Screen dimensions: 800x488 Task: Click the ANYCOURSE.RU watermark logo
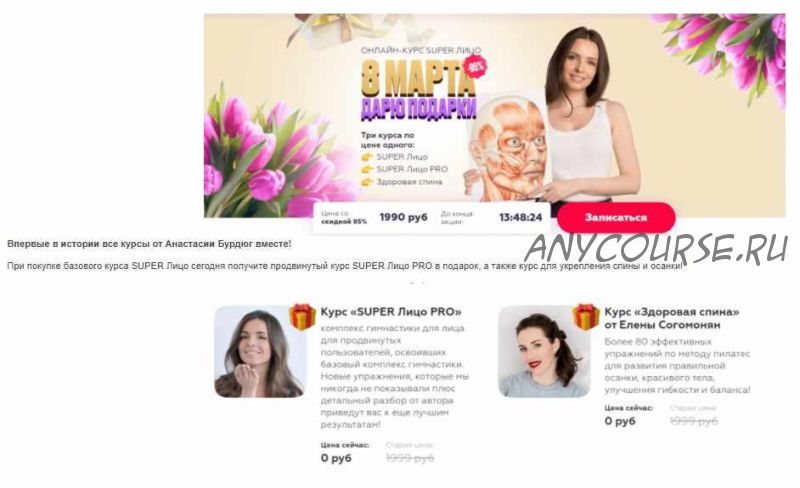656,249
